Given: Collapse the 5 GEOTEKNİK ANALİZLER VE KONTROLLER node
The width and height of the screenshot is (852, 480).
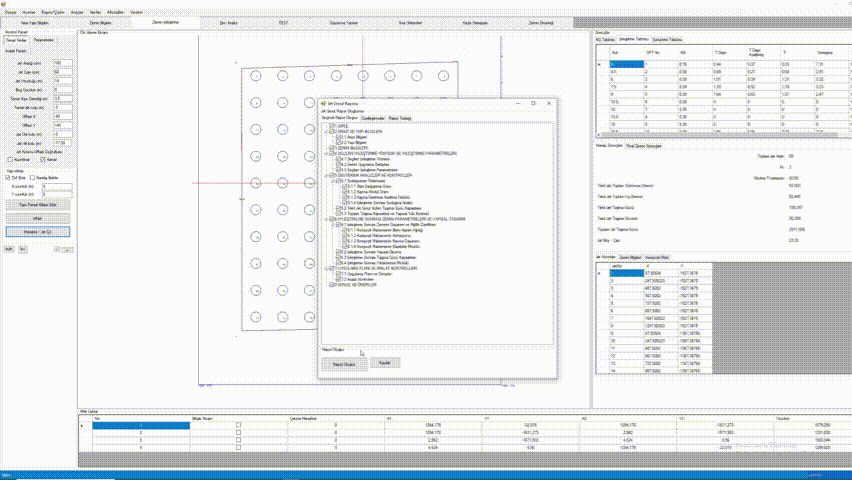Looking at the screenshot, I should coord(325,174).
